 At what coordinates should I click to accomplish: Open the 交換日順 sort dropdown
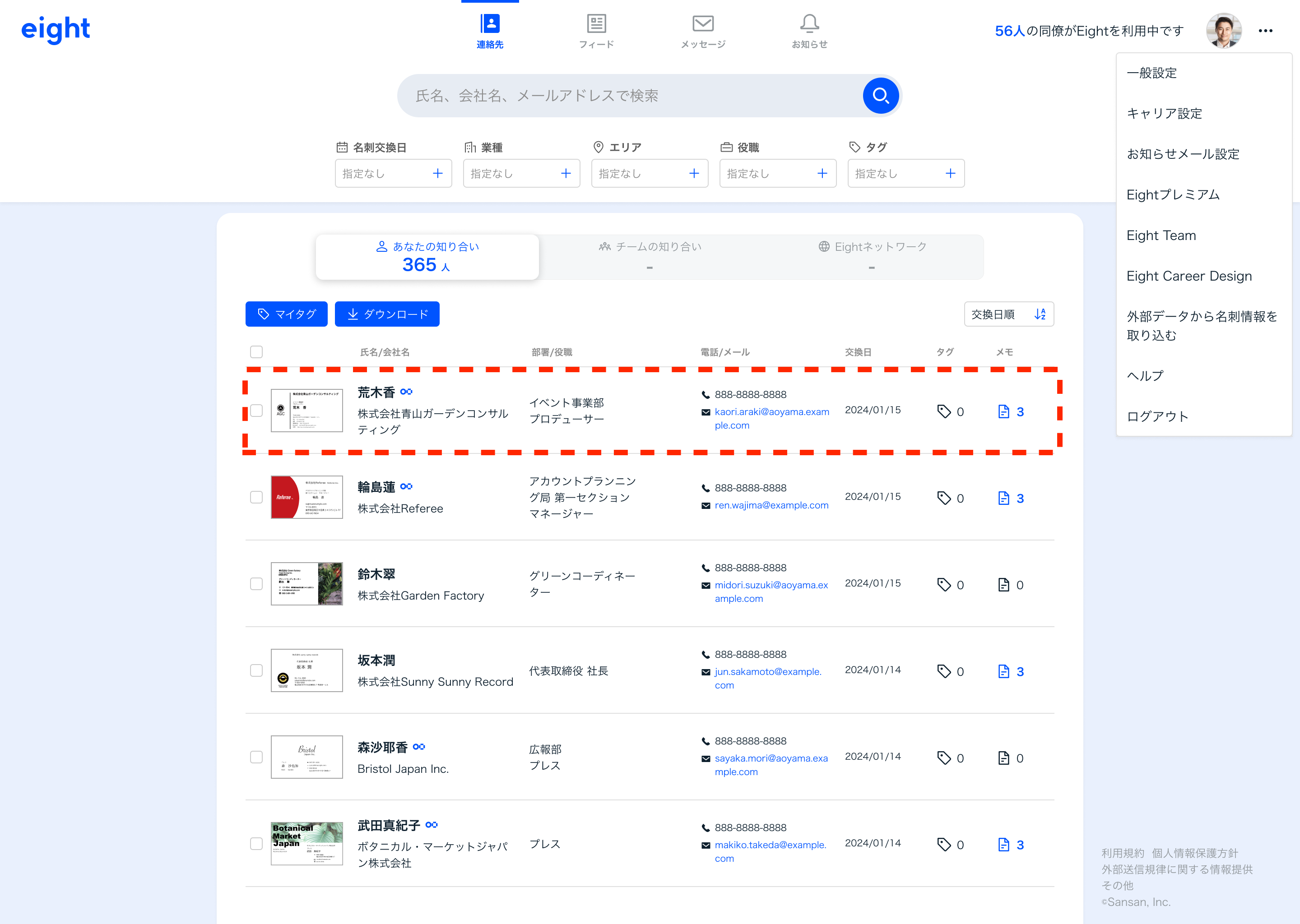point(1008,314)
